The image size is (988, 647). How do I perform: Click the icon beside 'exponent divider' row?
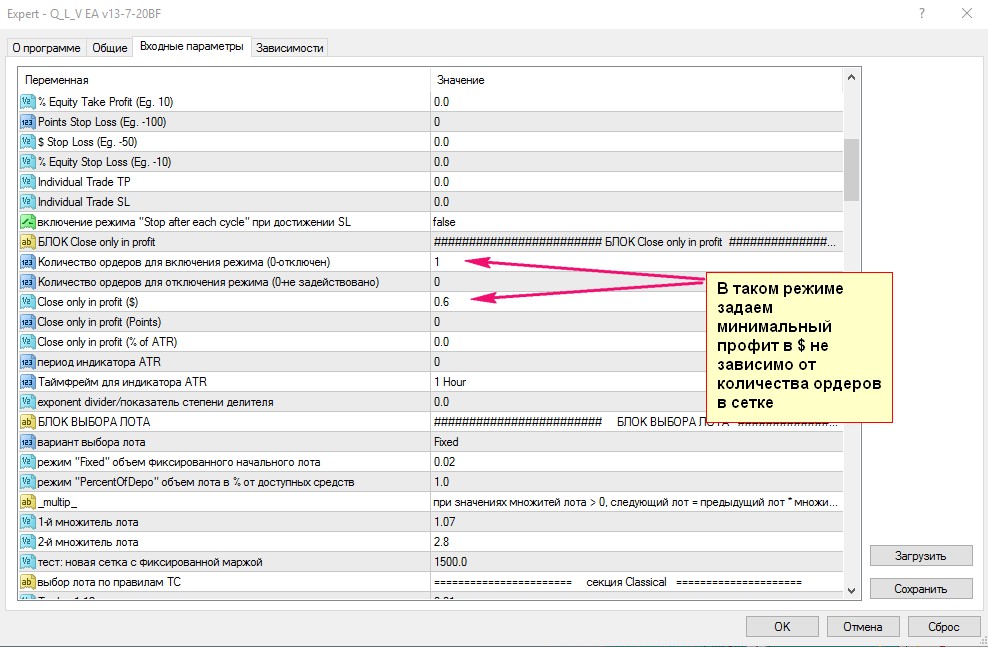point(27,402)
